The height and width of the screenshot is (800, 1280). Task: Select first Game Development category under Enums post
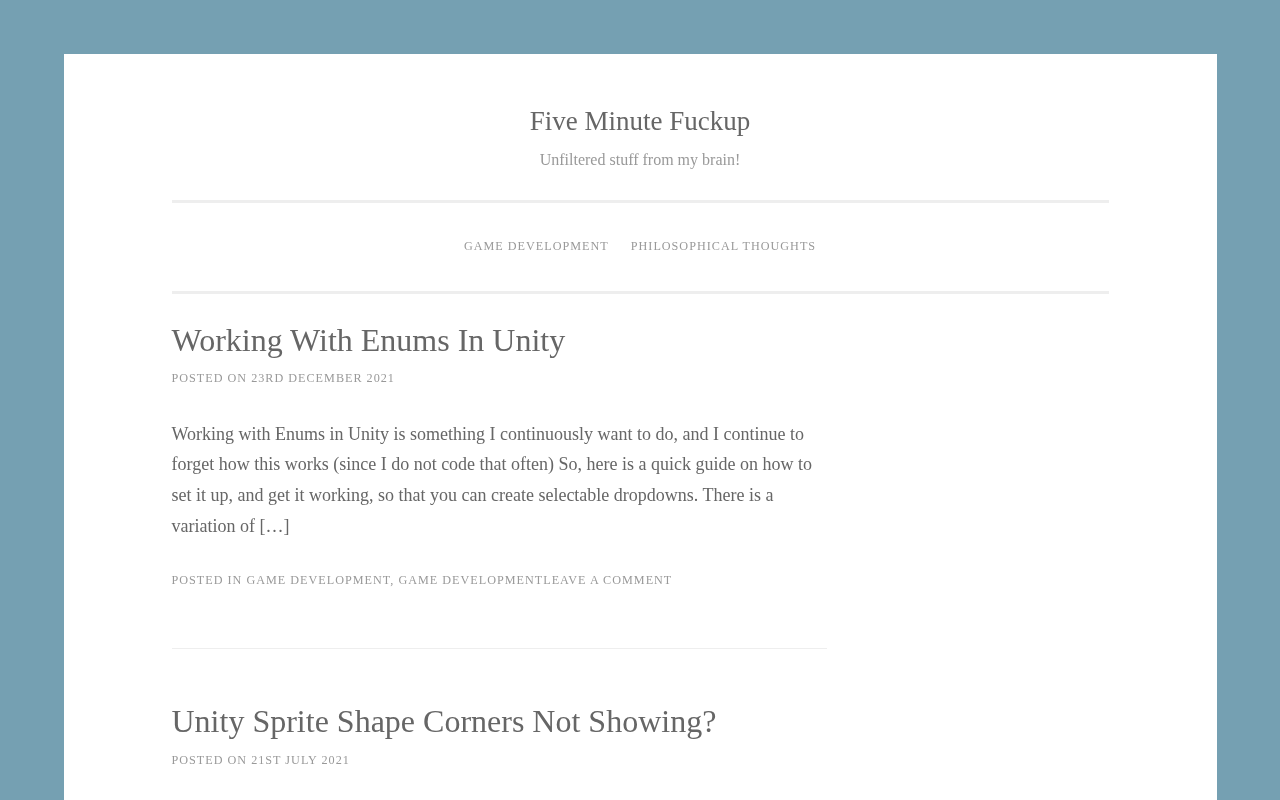[x=318, y=580]
